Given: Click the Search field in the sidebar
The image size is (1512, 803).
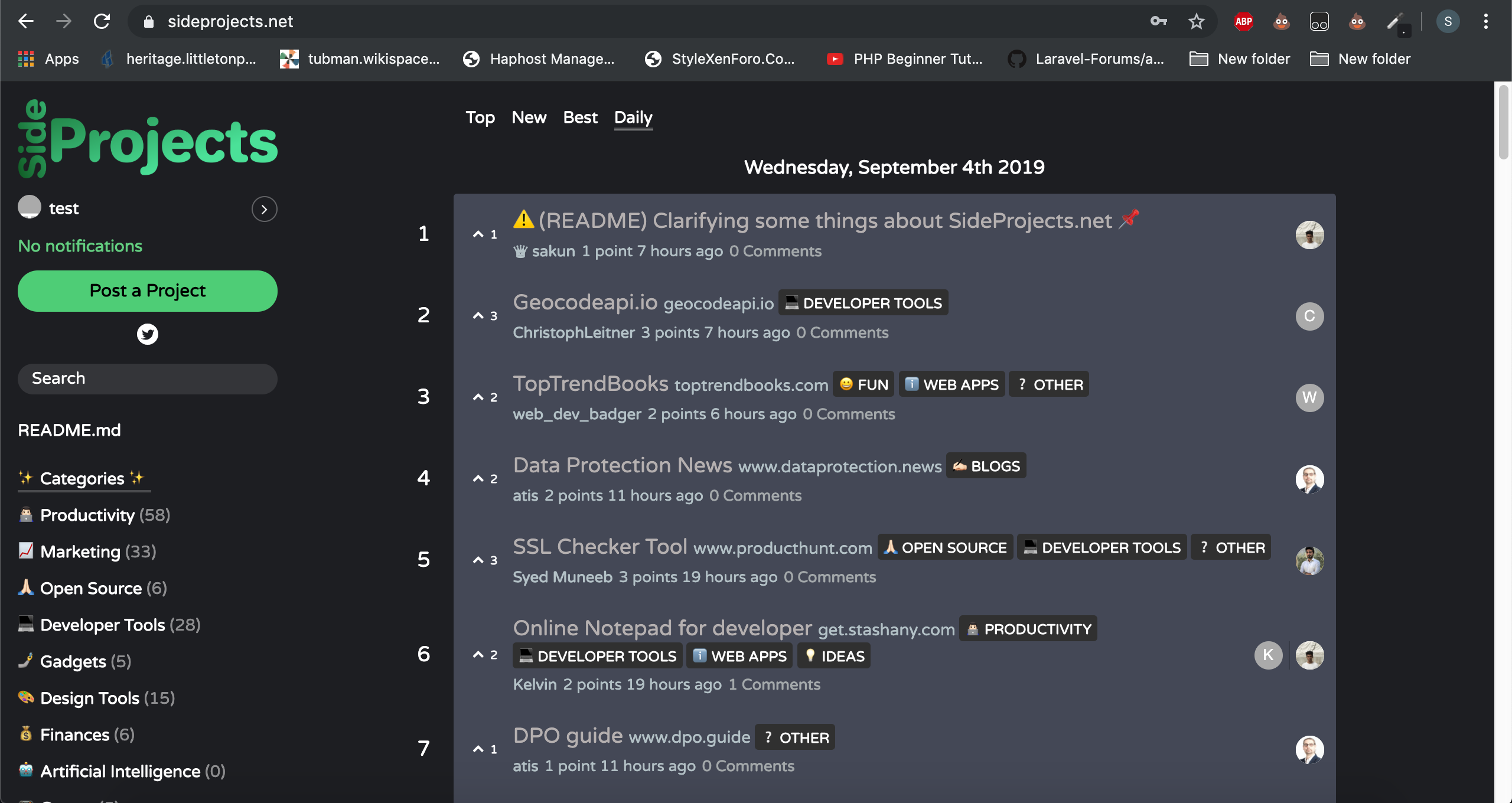Looking at the screenshot, I should (x=148, y=378).
